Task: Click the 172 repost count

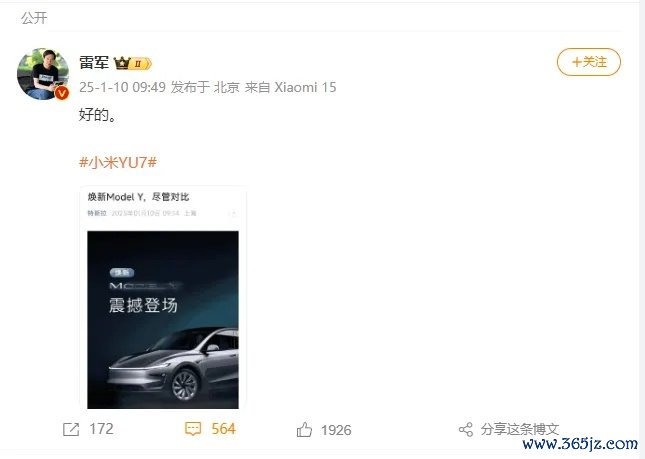Action: (101, 429)
